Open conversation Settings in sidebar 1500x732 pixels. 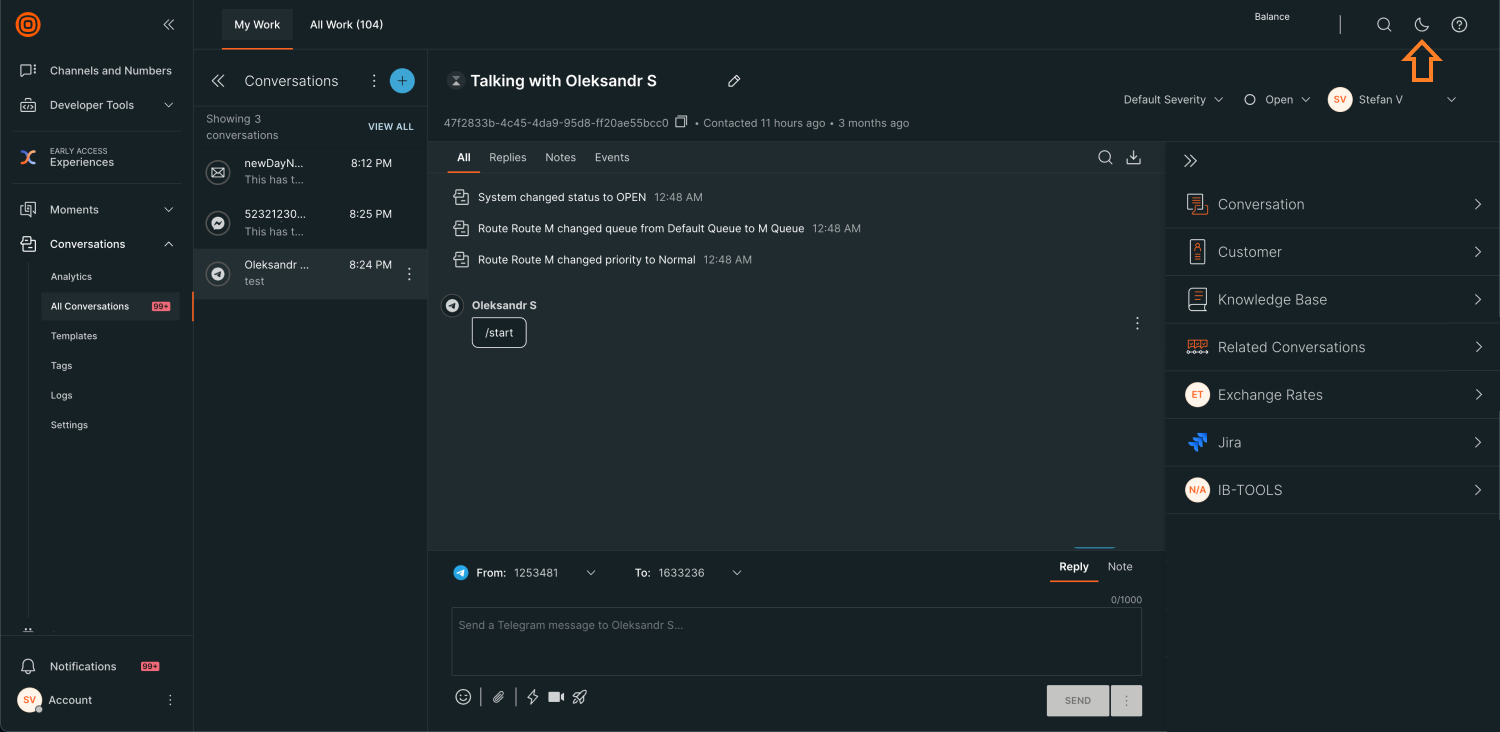tap(70, 425)
